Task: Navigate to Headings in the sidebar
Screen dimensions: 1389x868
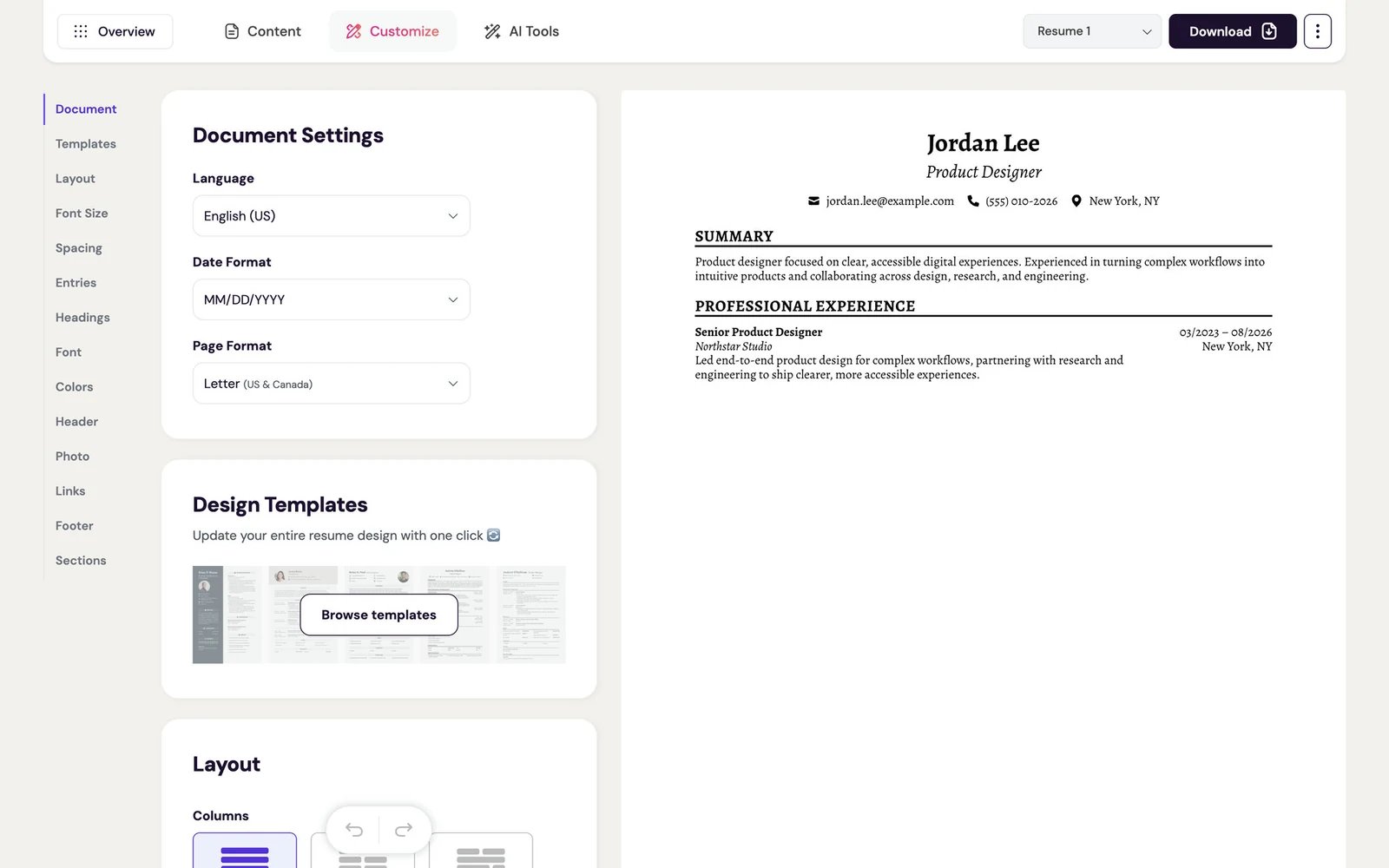Action: 82,318
